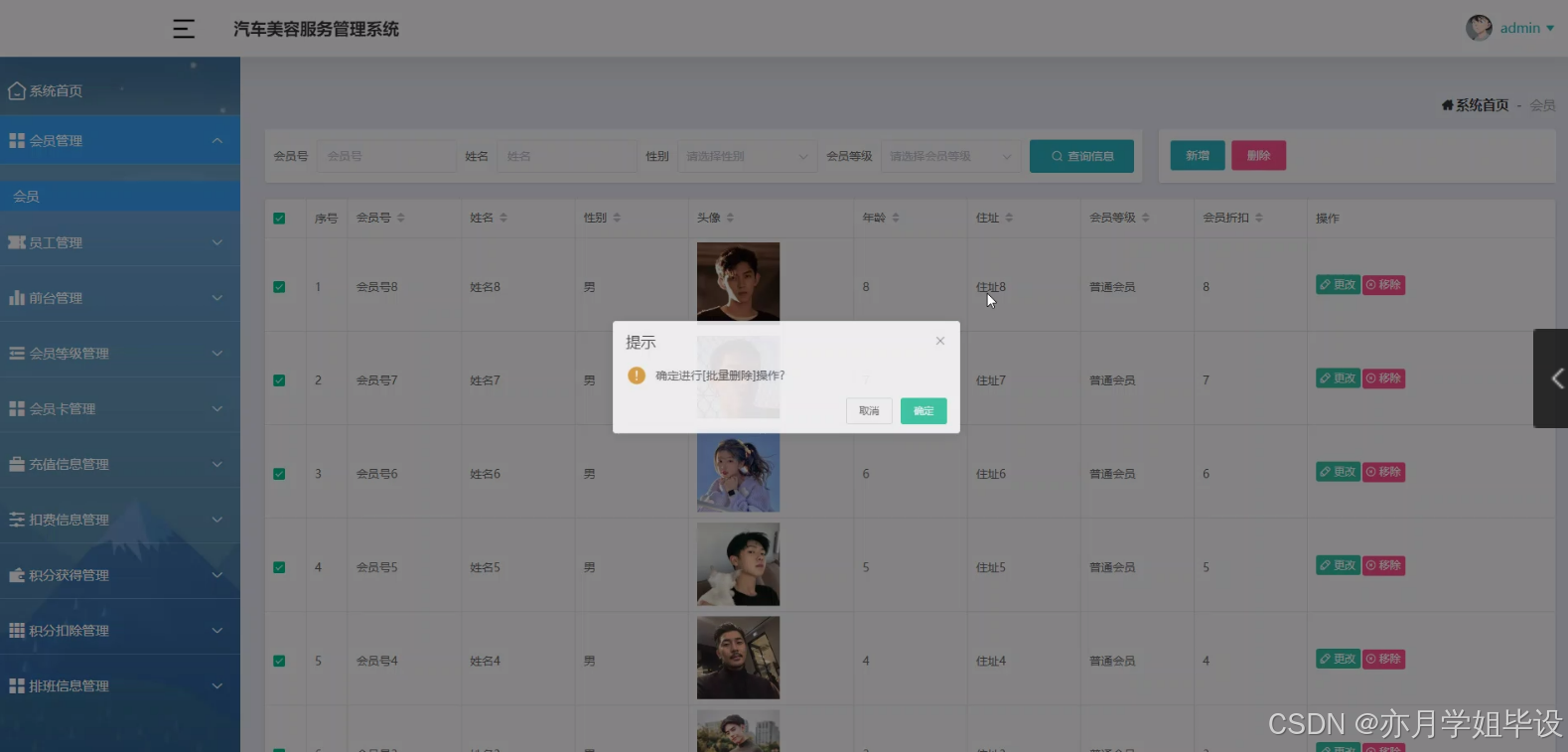Click the right-edge panel arrow handle
This screenshot has width=1568, height=752.
pos(1552,378)
